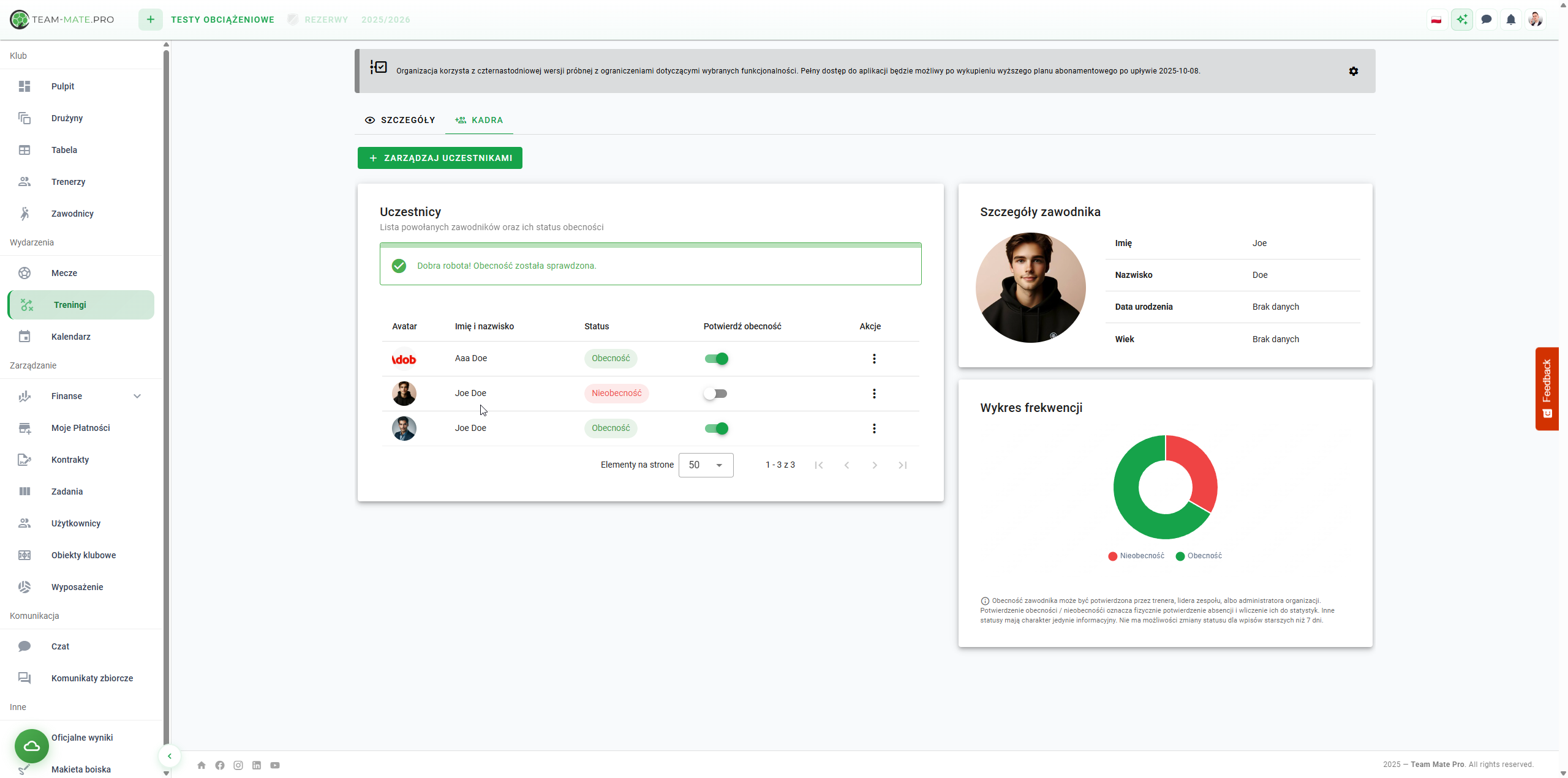Collapse the sidebar with chevron button
Viewport: 1568px width, 778px height.
(x=170, y=756)
